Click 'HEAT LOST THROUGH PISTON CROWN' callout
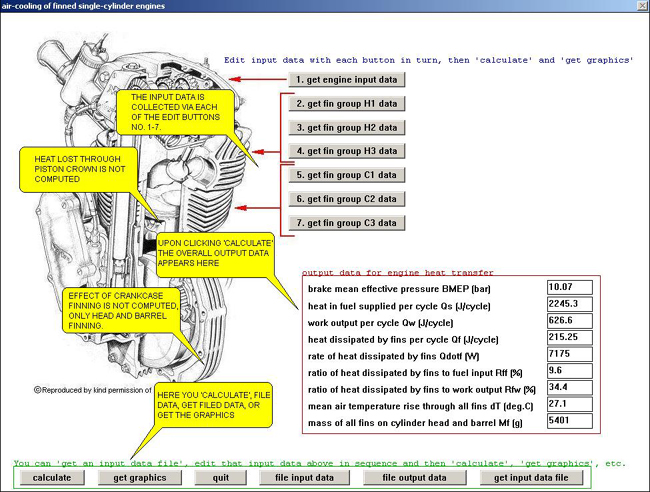Image resolution: width=650 pixels, height=492 pixels. point(79,169)
